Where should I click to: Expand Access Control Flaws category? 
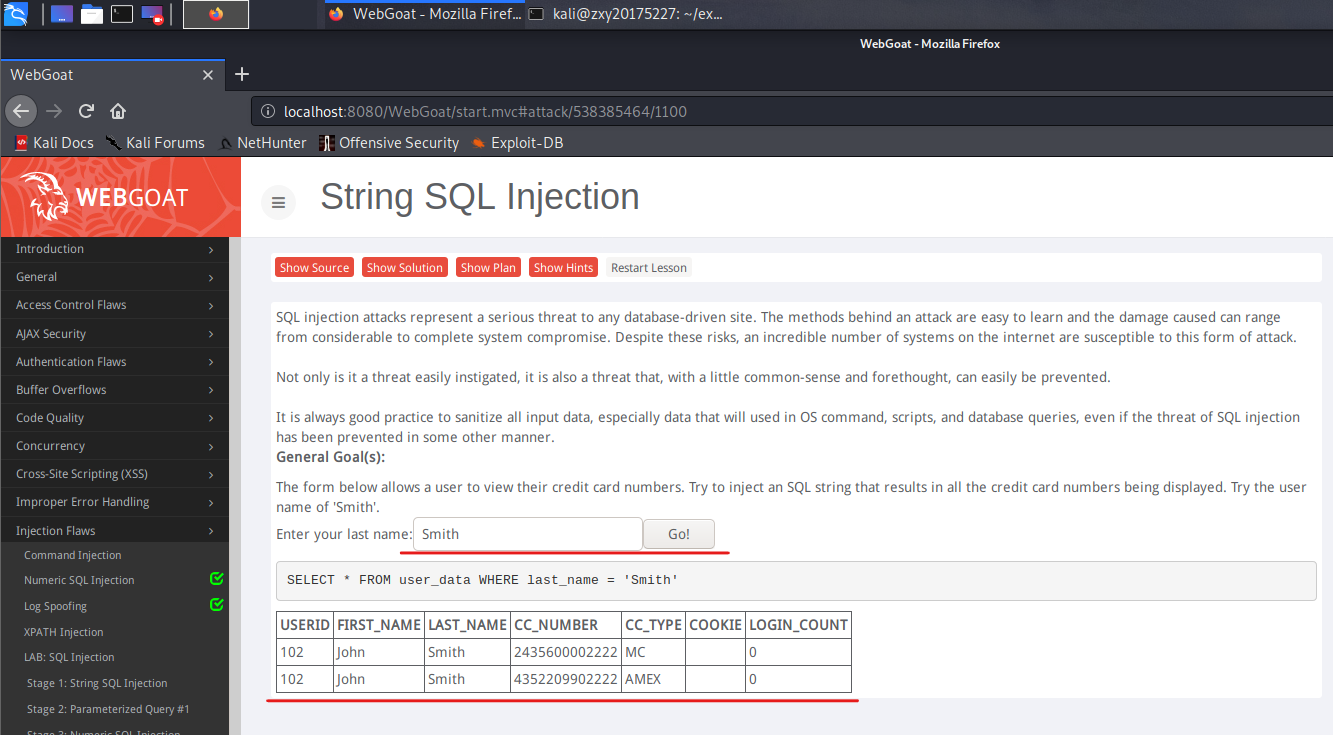pos(114,305)
